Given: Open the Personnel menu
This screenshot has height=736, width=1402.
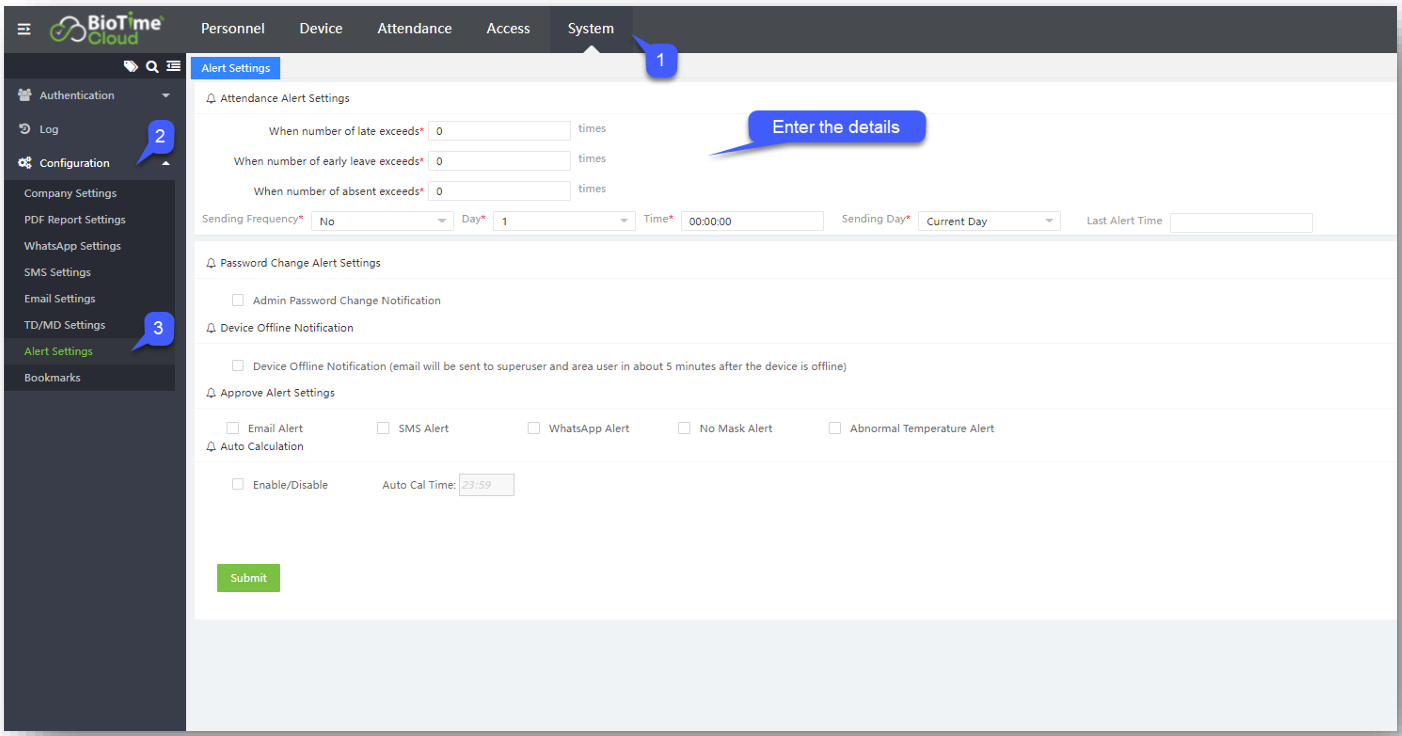Looking at the screenshot, I should [x=233, y=29].
